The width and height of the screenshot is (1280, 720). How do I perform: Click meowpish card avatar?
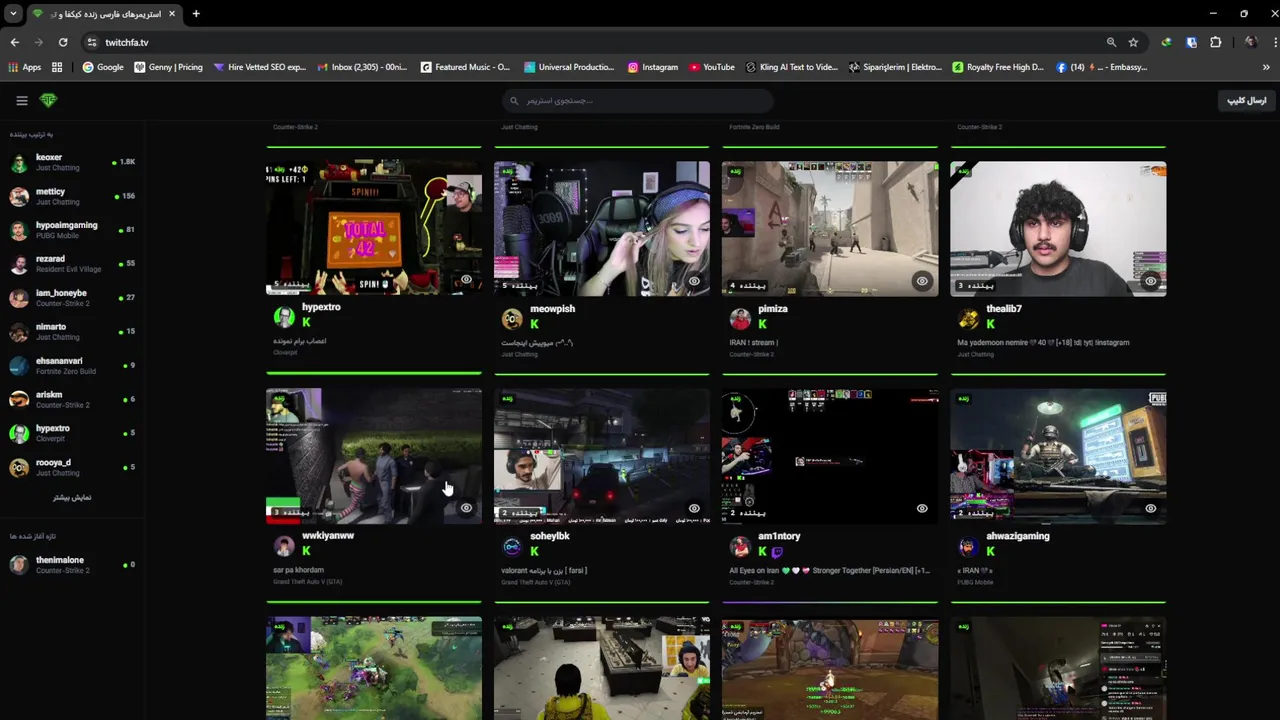coord(512,319)
